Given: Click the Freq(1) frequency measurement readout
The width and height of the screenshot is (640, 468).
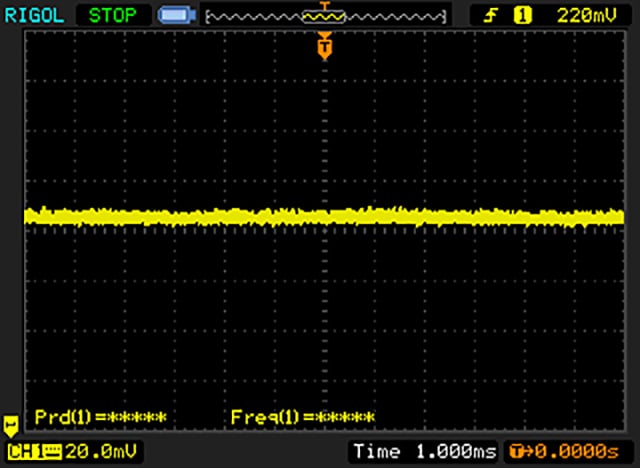Looking at the screenshot, I should coord(302,417).
